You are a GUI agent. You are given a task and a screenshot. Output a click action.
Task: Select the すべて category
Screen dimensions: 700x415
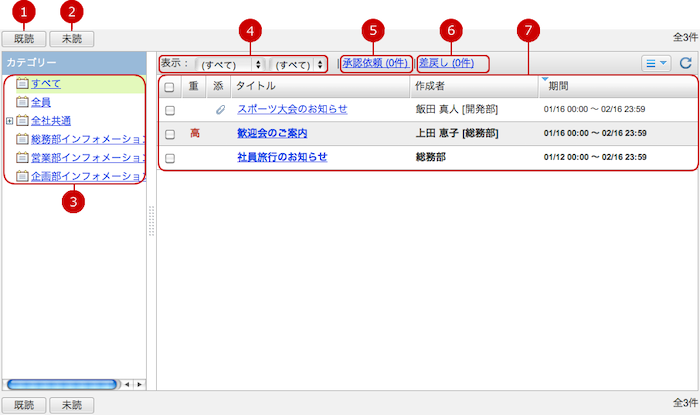46,83
